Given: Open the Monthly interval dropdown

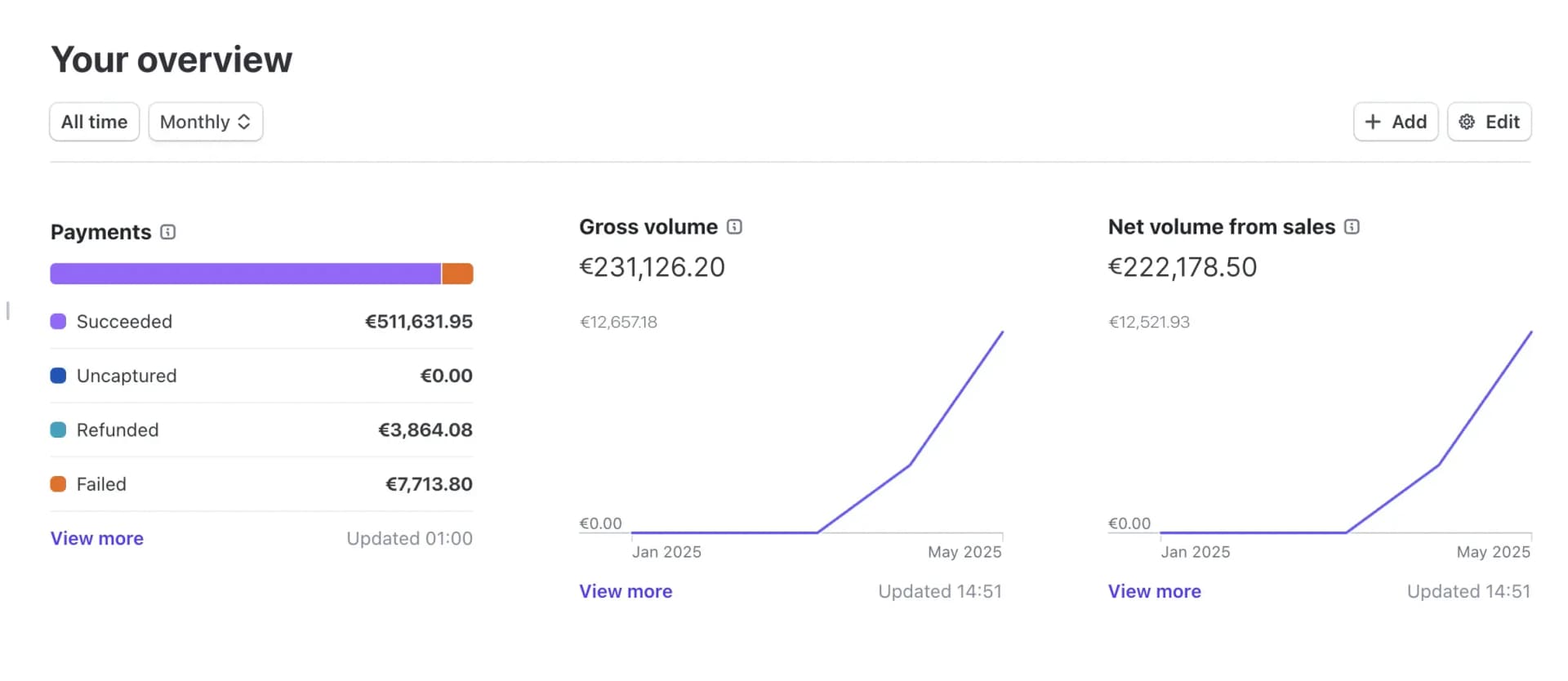Looking at the screenshot, I should pyautogui.click(x=206, y=122).
